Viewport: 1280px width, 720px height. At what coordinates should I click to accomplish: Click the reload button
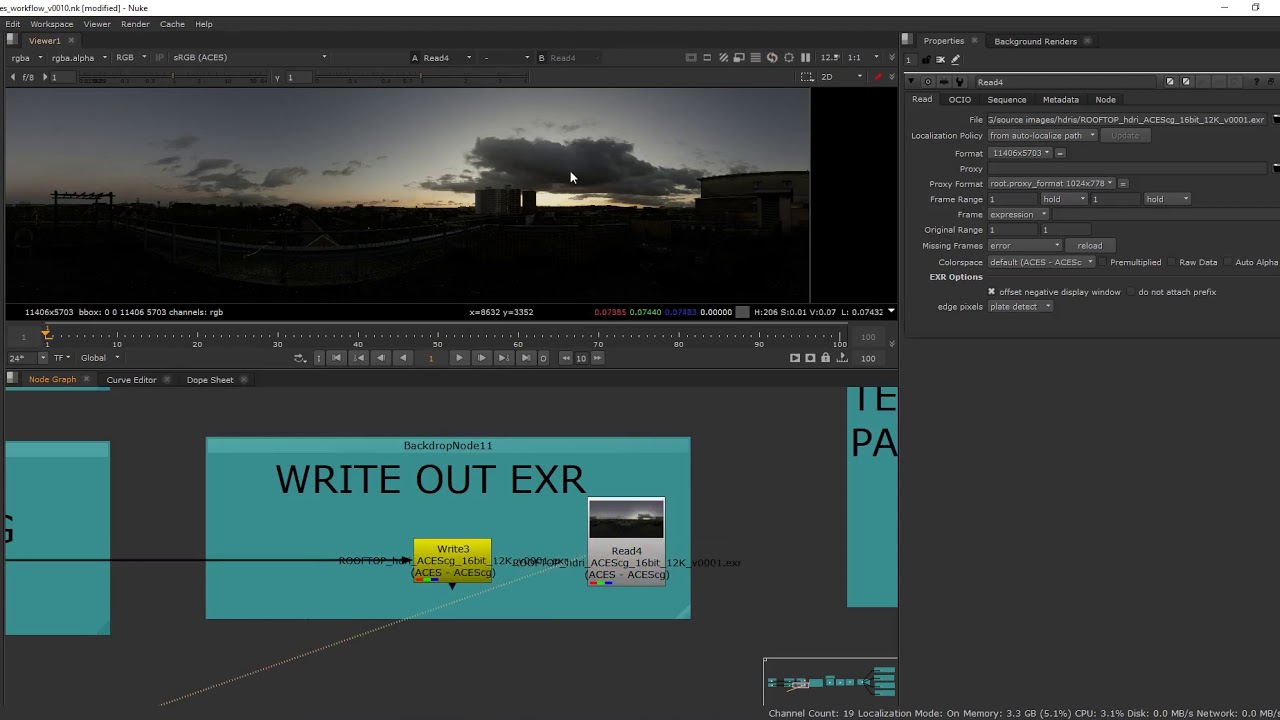[1090, 246]
